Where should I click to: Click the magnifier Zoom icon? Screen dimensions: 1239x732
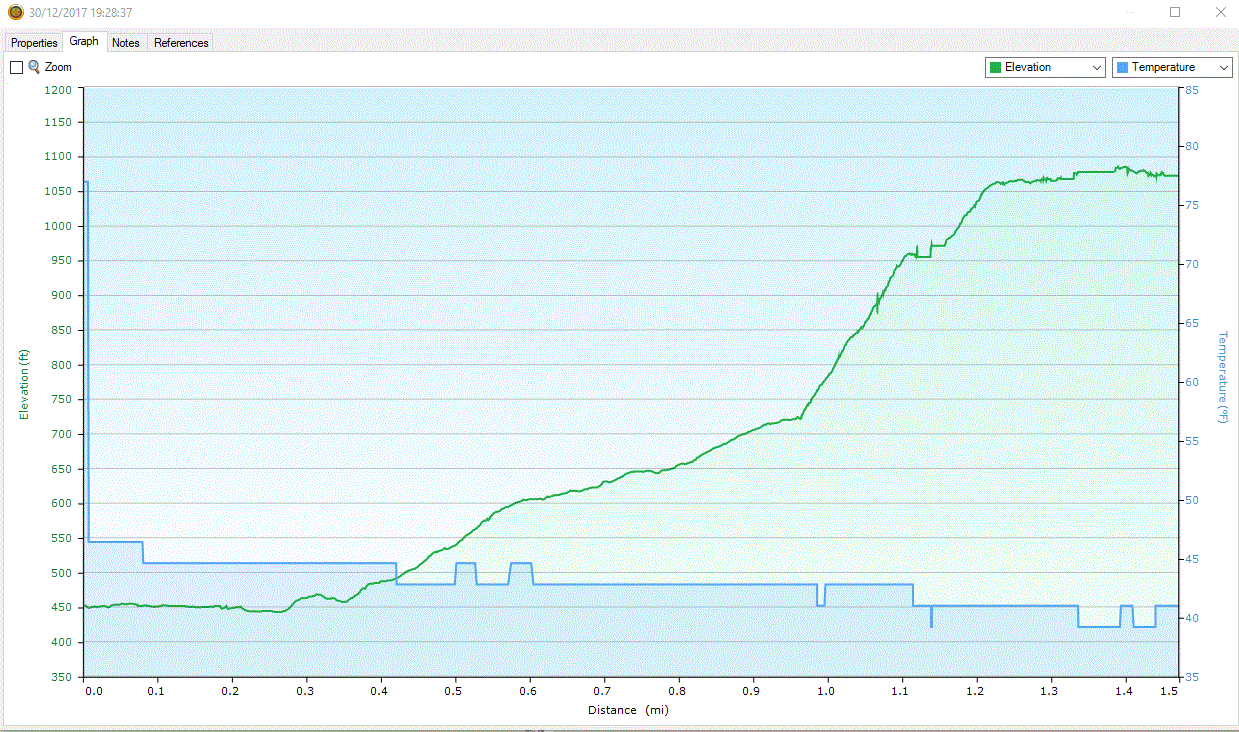34,67
